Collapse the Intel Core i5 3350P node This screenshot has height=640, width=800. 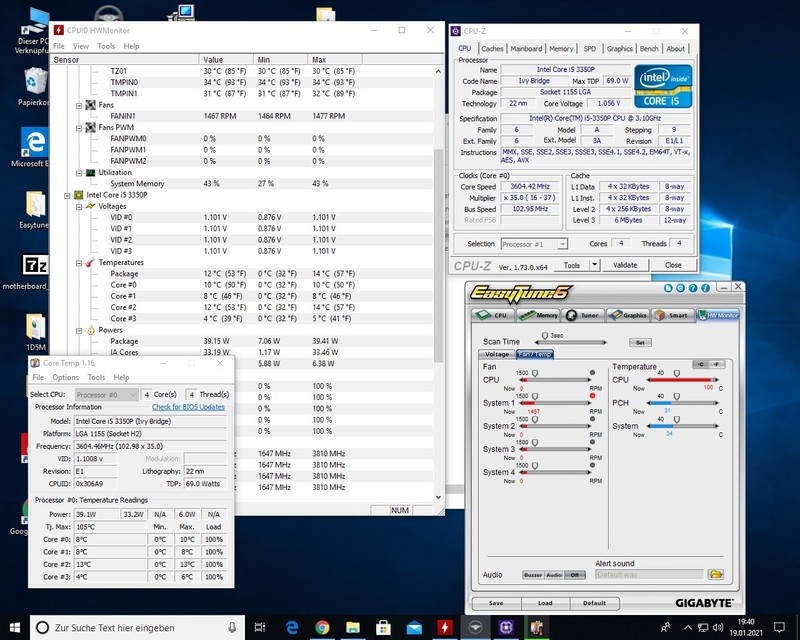click(67, 195)
